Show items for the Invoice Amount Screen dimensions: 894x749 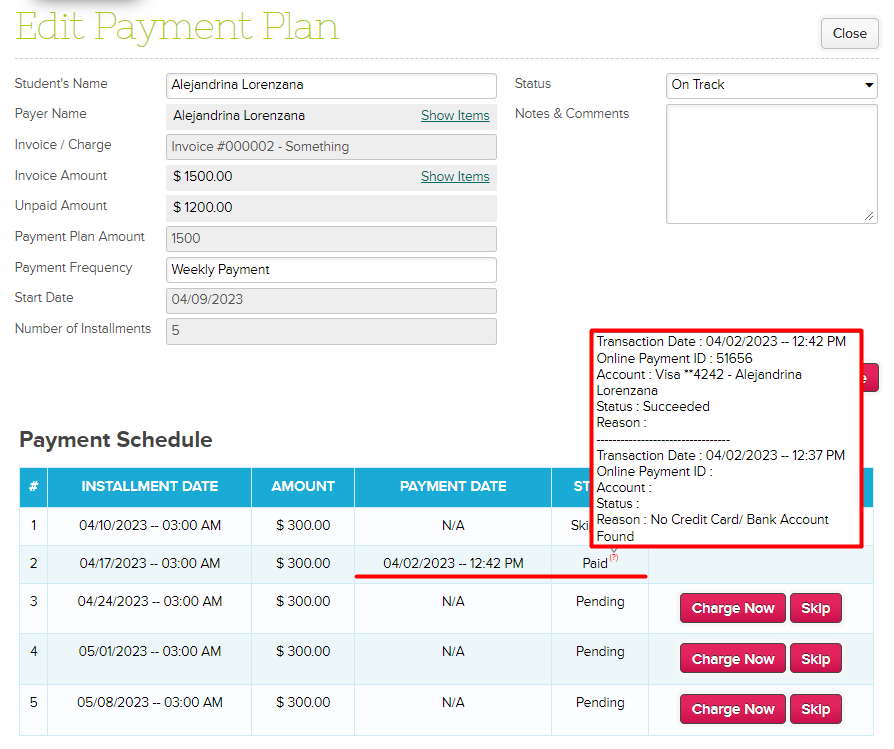(x=455, y=177)
